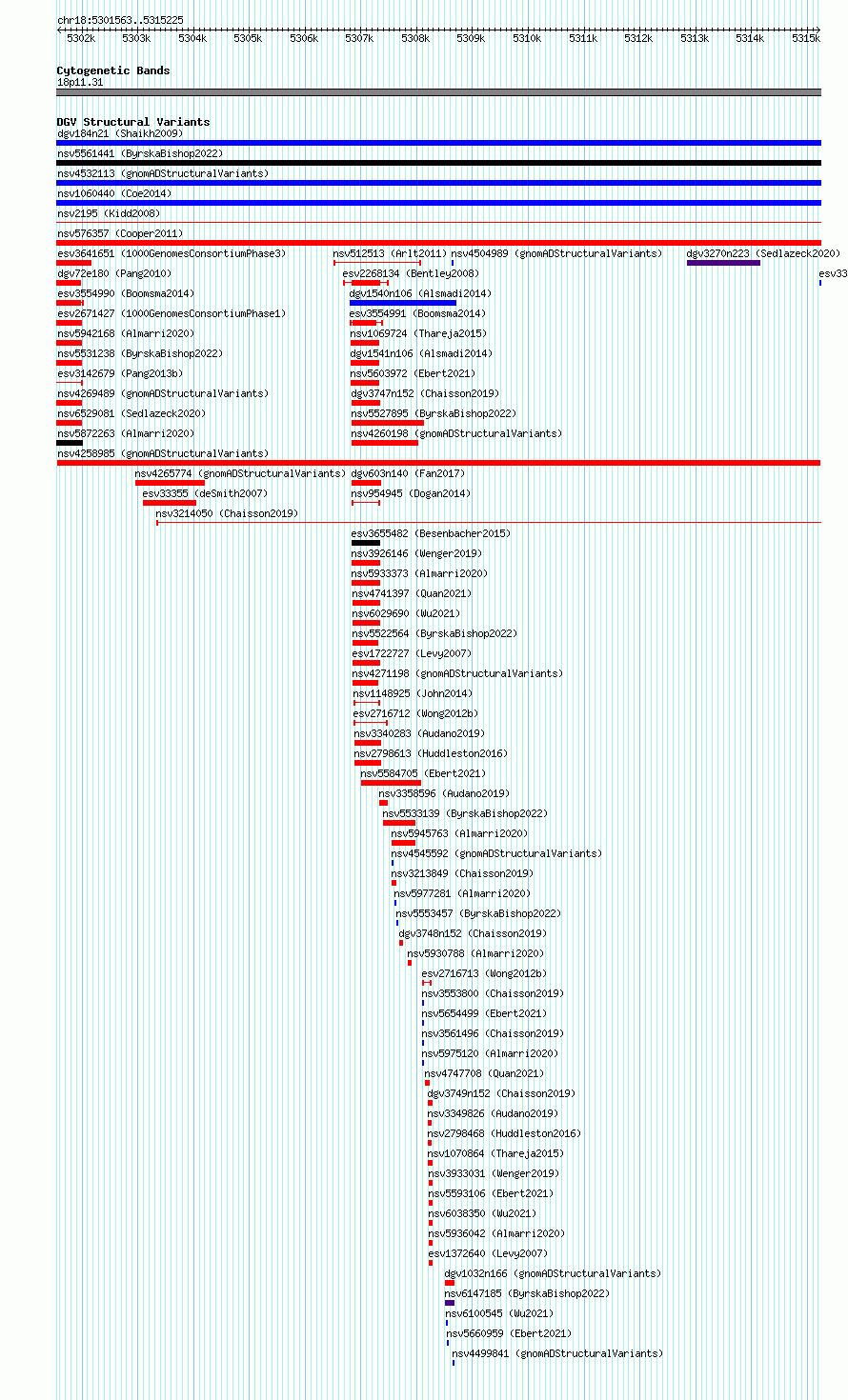Screen dimensions: 848x1400
Task: Select the nsv5561441 (ByrskaBishop2022) label
Action: pos(140,153)
